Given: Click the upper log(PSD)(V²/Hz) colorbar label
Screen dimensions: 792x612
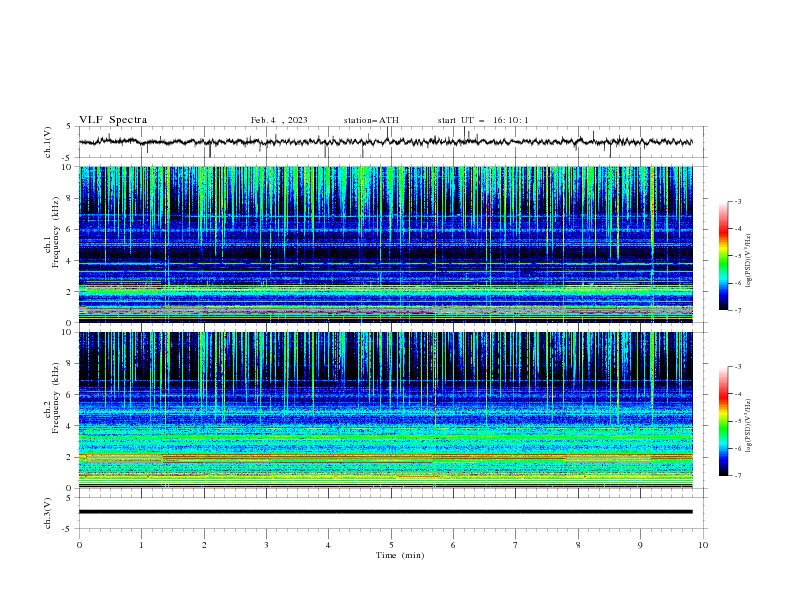Looking at the screenshot, I should point(749,261).
